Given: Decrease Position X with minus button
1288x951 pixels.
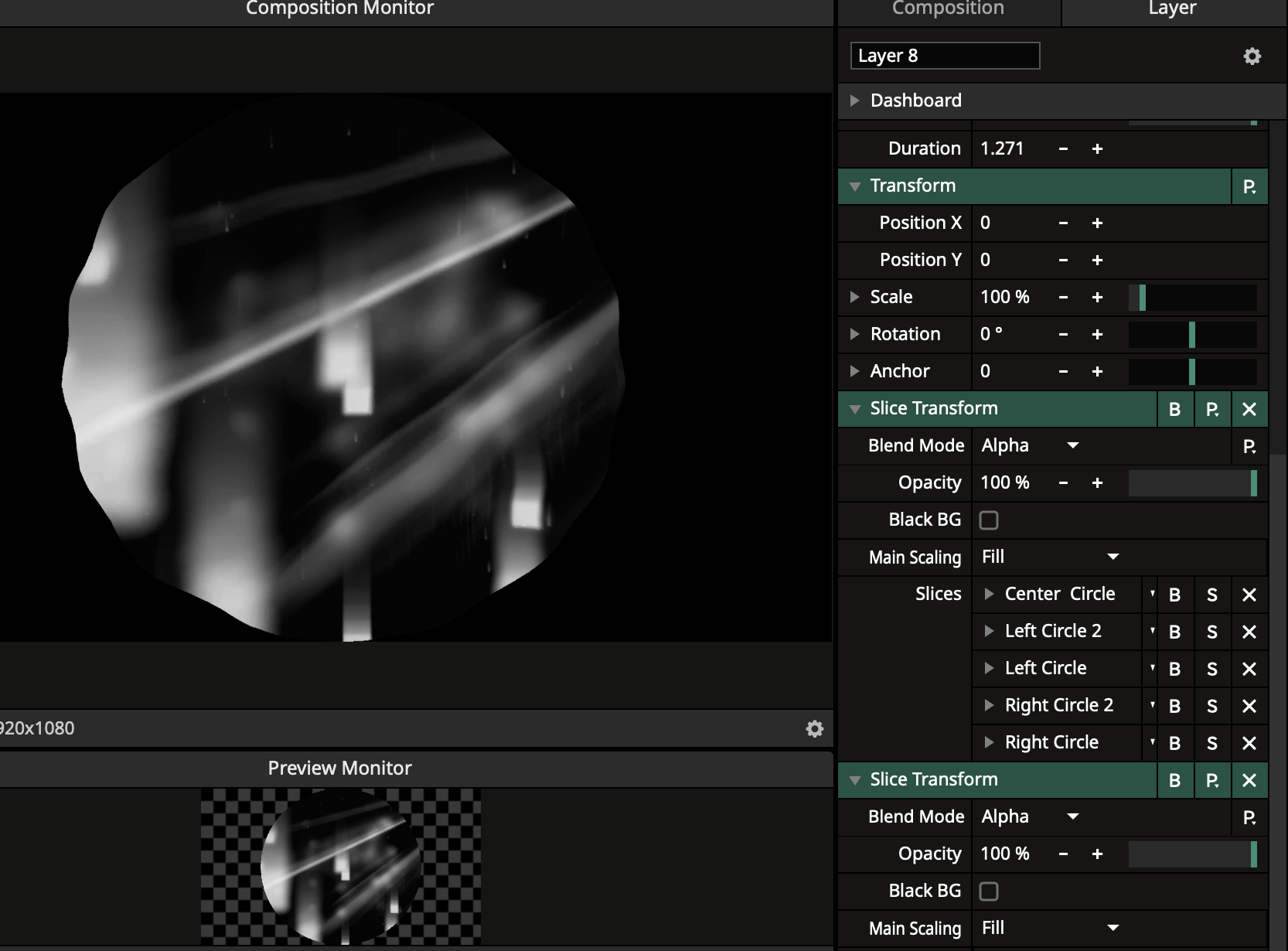Looking at the screenshot, I should (x=1063, y=223).
